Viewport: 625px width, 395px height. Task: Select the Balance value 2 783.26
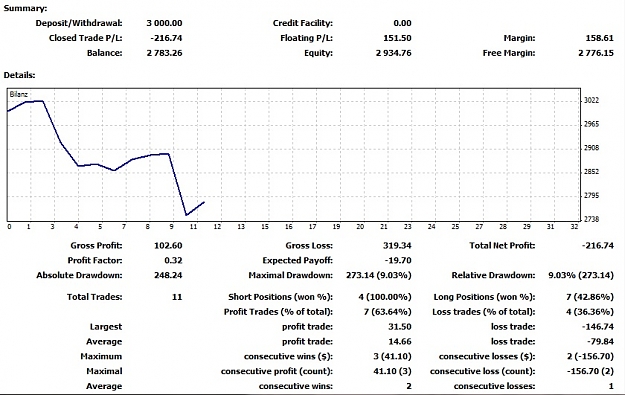pos(164,53)
